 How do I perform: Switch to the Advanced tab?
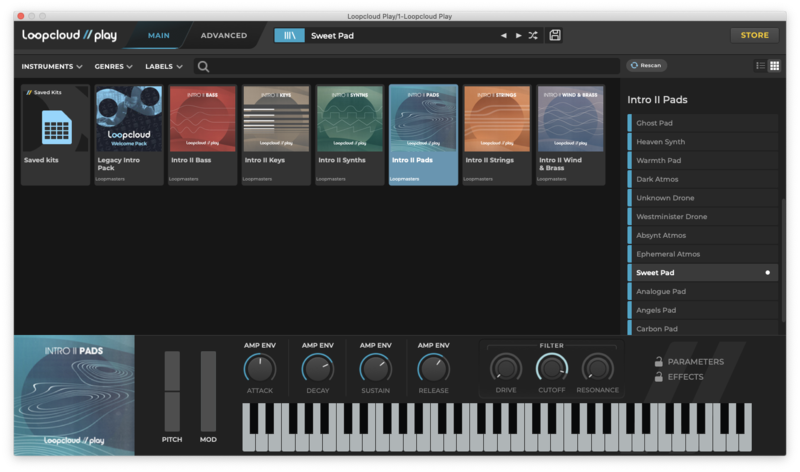(224, 36)
